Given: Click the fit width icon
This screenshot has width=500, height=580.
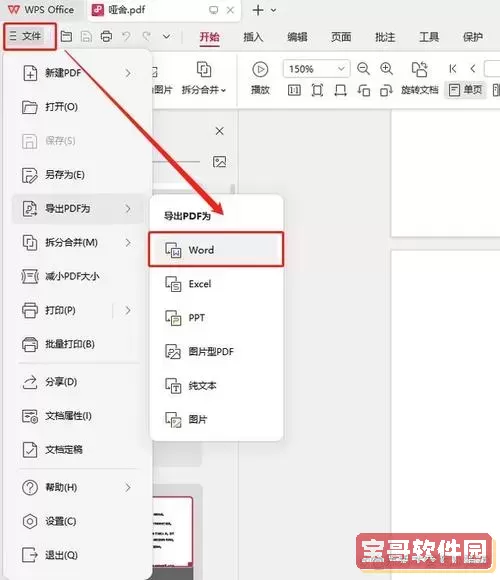Looking at the screenshot, I should 340,90.
